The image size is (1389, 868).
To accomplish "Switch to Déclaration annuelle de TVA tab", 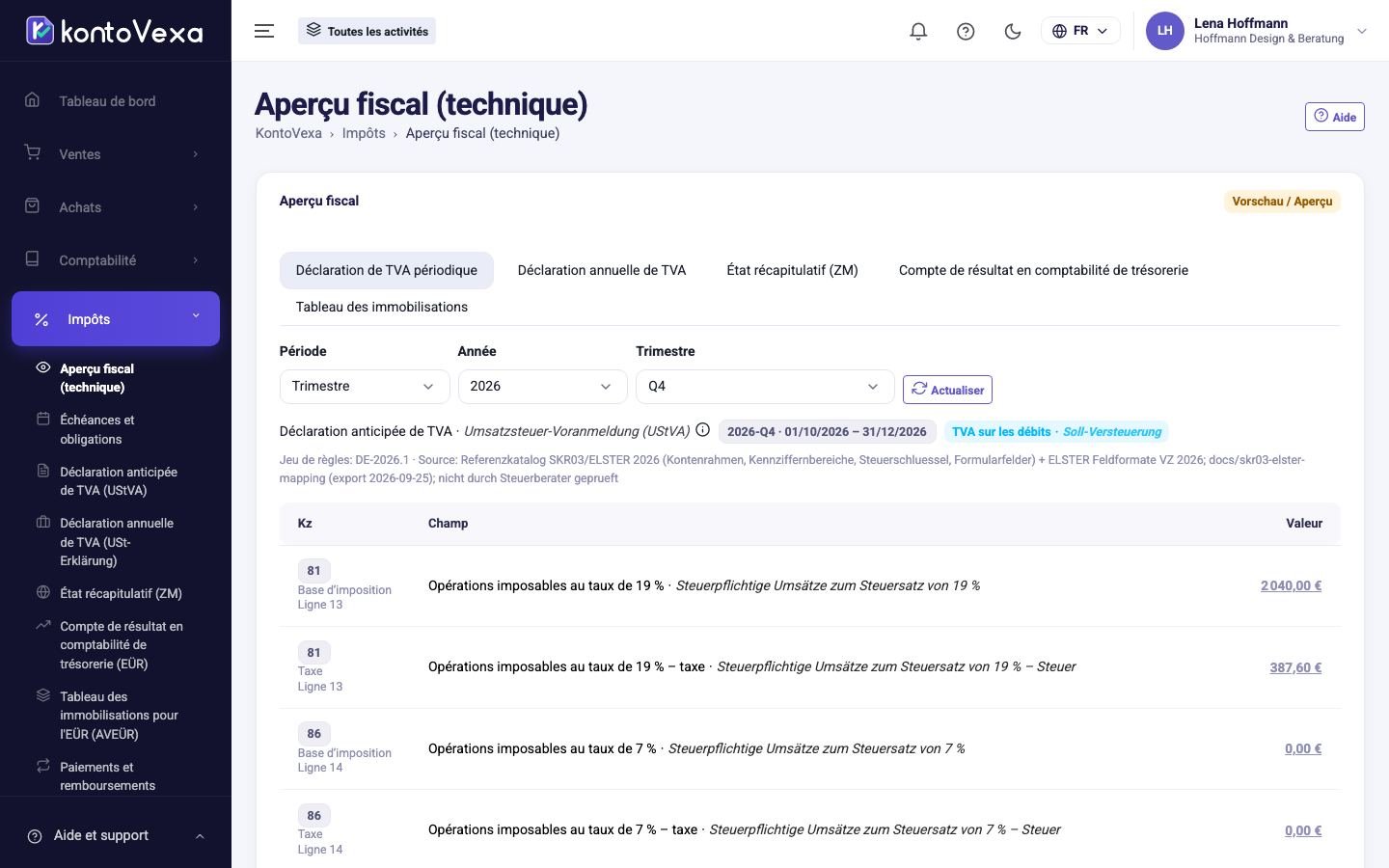I will pyautogui.click(x=602, y=271).
